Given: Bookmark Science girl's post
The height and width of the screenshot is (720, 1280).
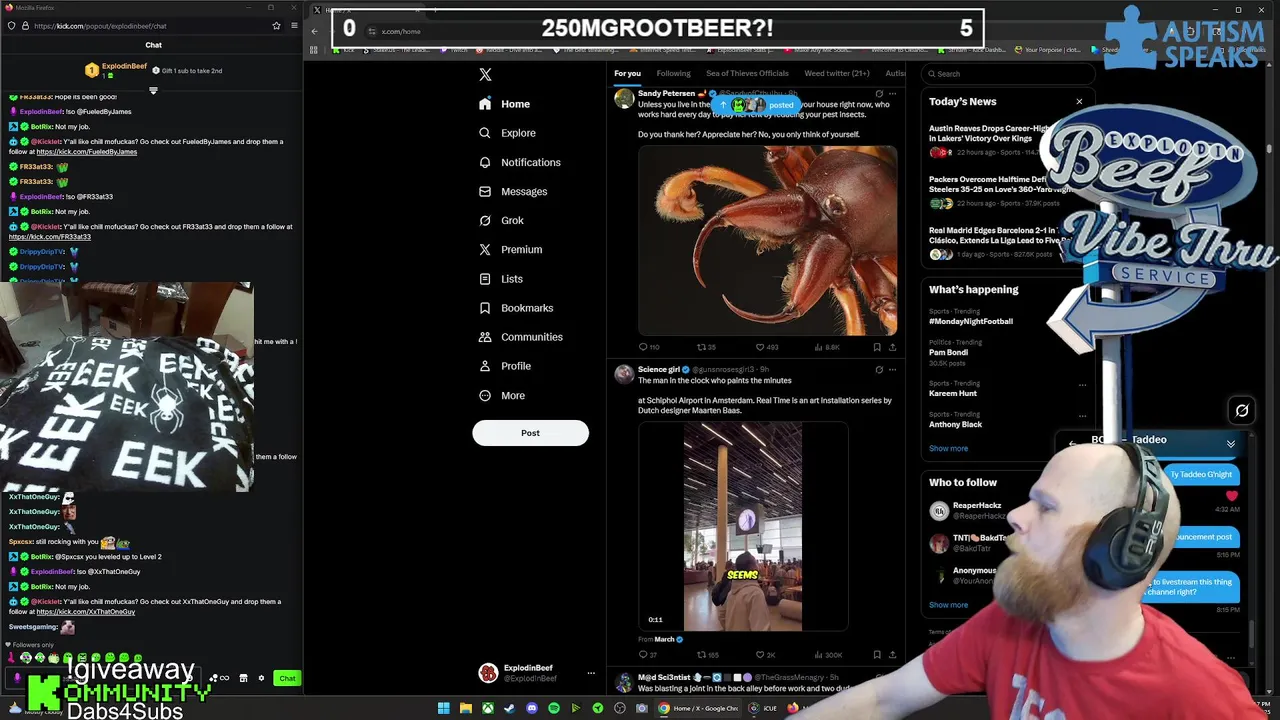Looking at the screenshot, I should (x=877, y=655).
